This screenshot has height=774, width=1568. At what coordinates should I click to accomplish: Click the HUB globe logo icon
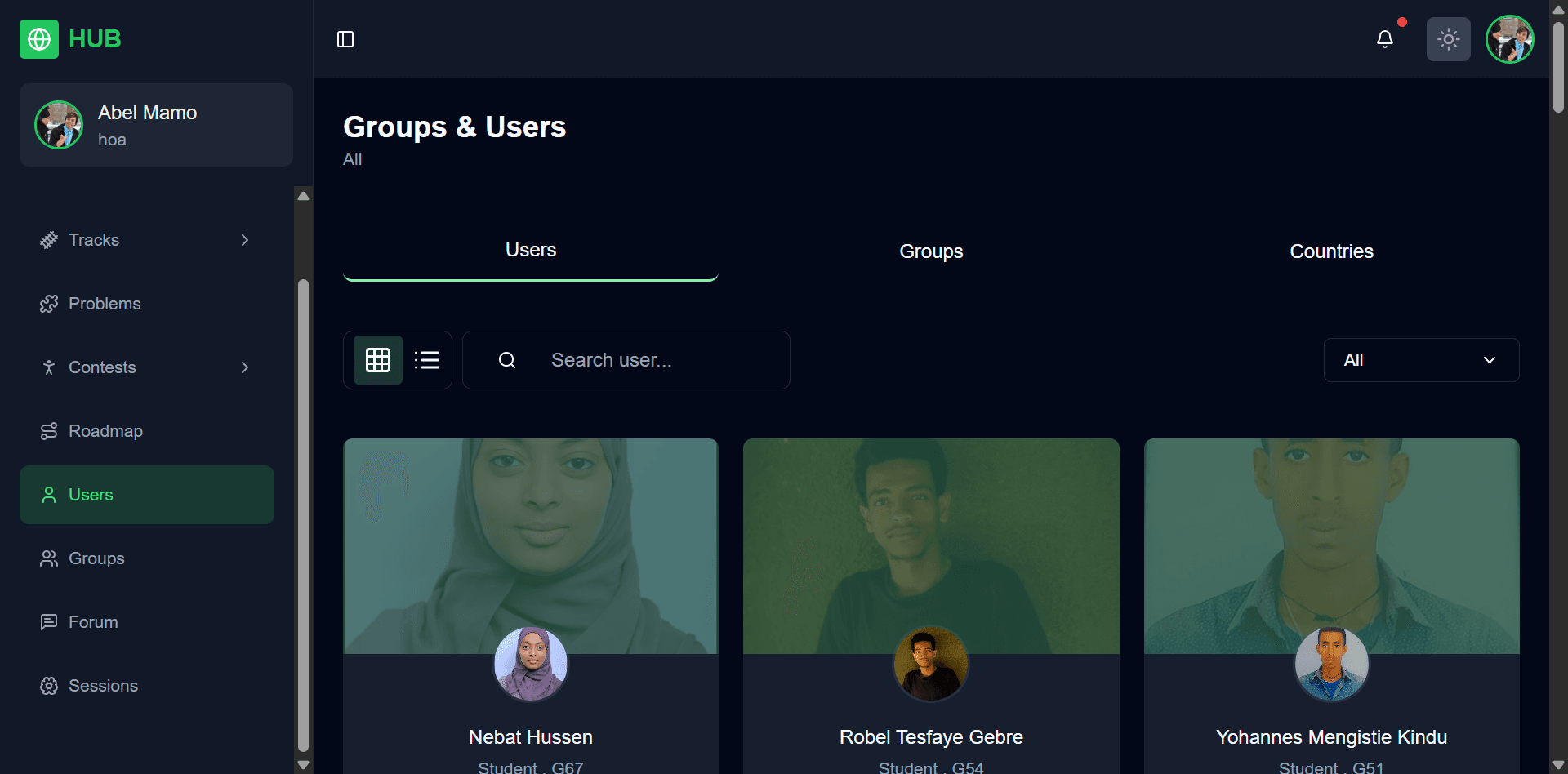[39, 39]
